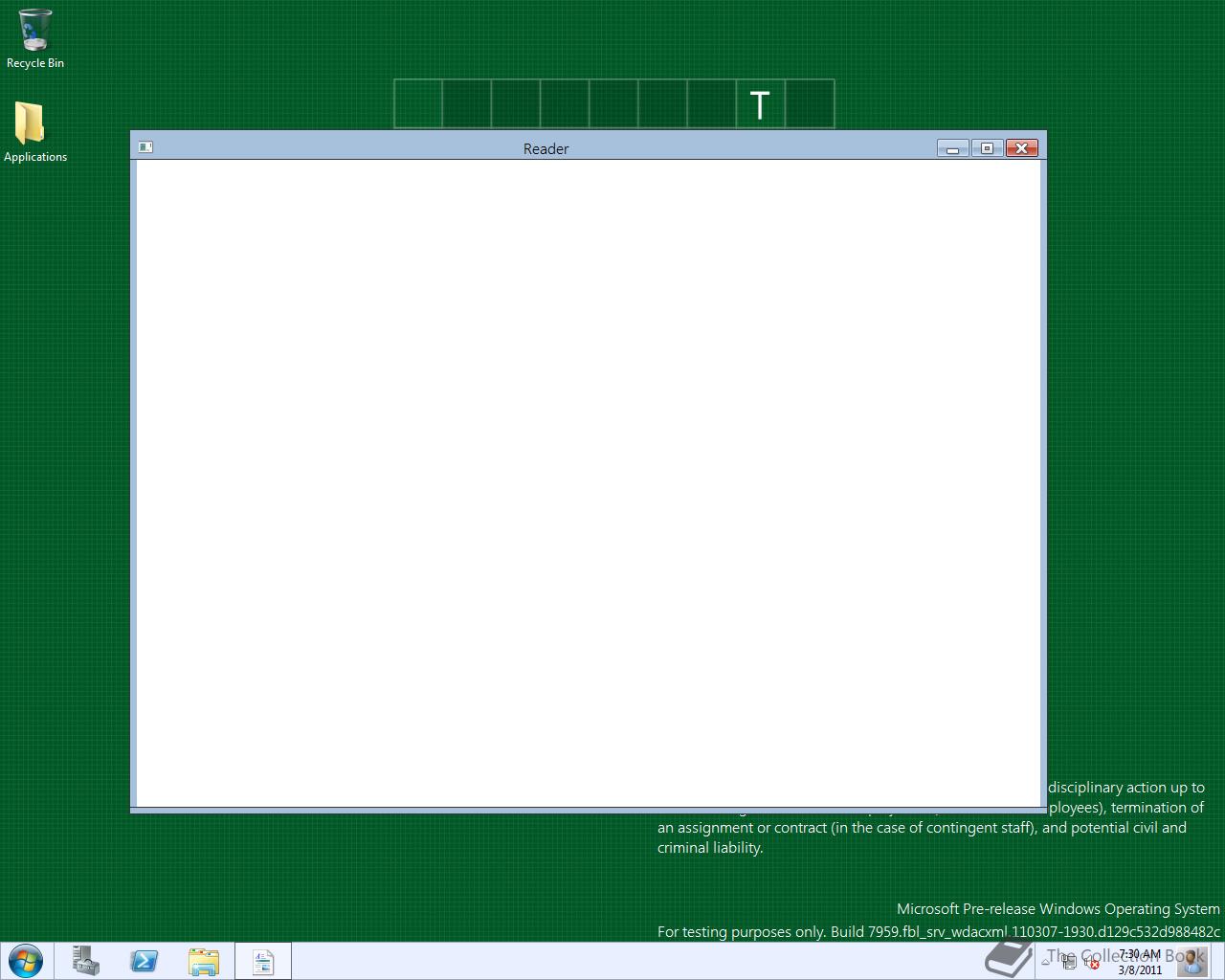Maximize the Reader window

click(x=987, y=147)
